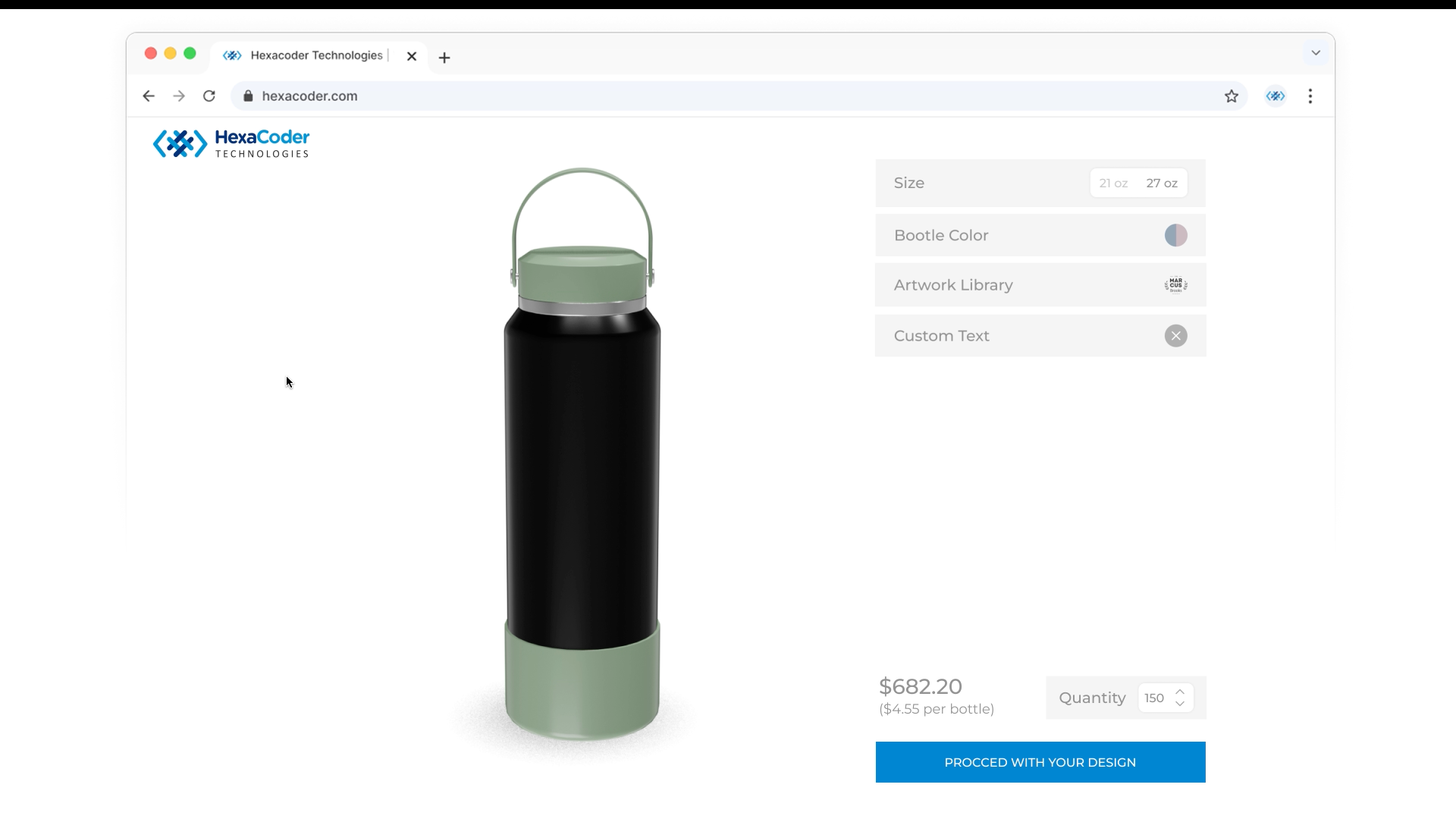Click Procced With Your Design button
Image resolution: width=1456 pixels, height=819 pixels.
1040,762
